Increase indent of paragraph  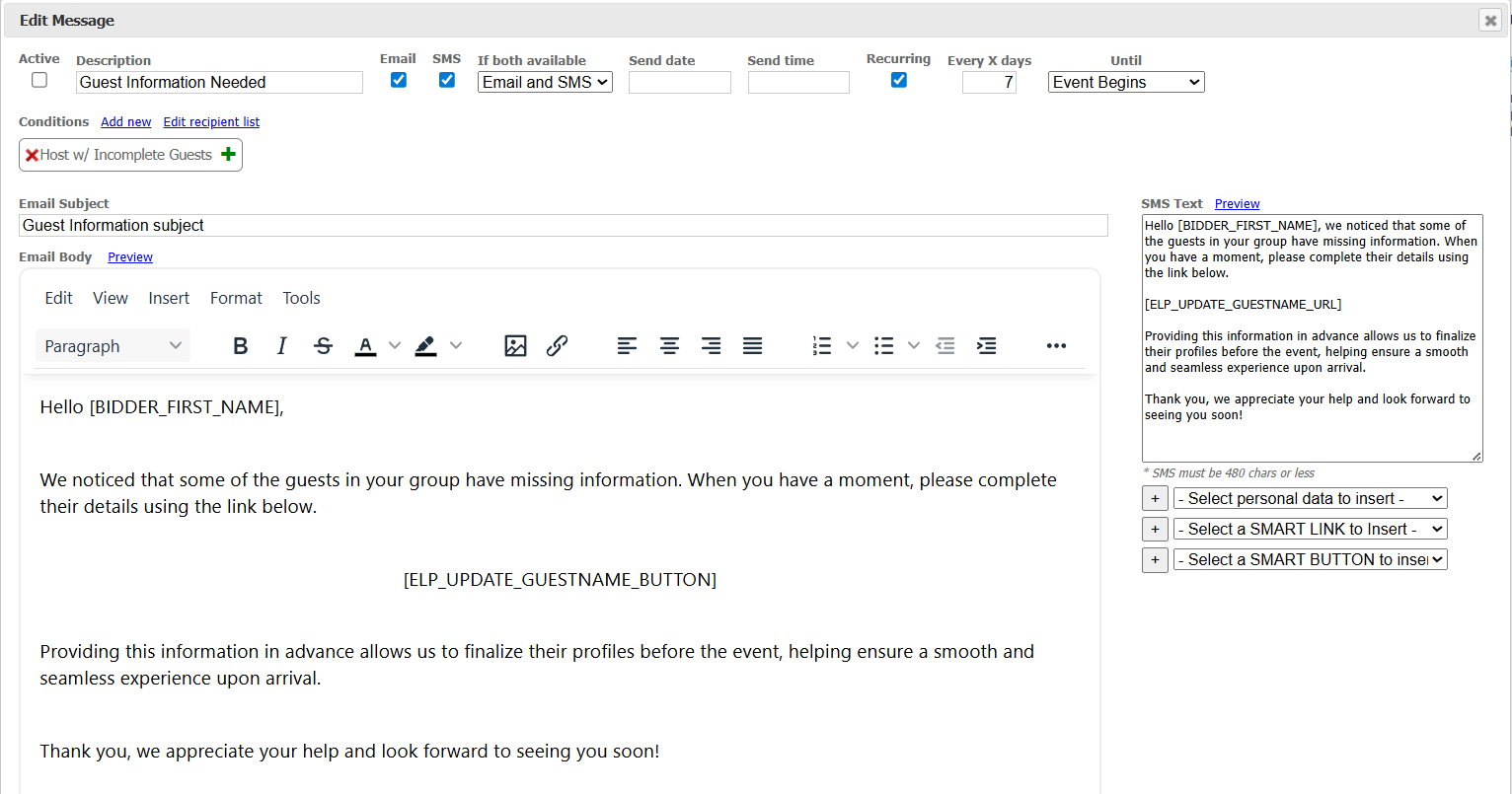pyautogui.click(x=987, y=346)
